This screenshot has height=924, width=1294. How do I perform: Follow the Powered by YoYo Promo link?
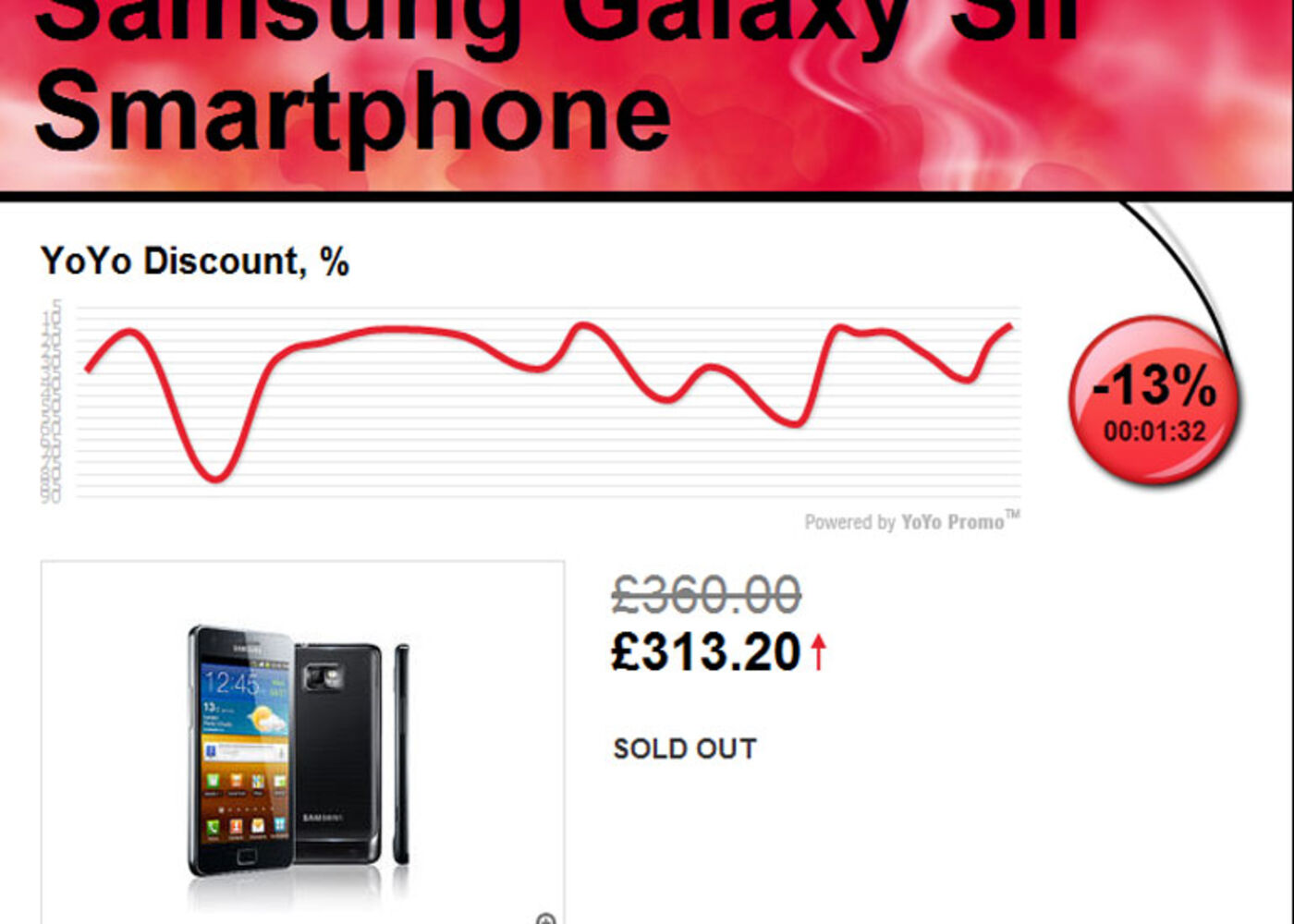coord(912,521)
